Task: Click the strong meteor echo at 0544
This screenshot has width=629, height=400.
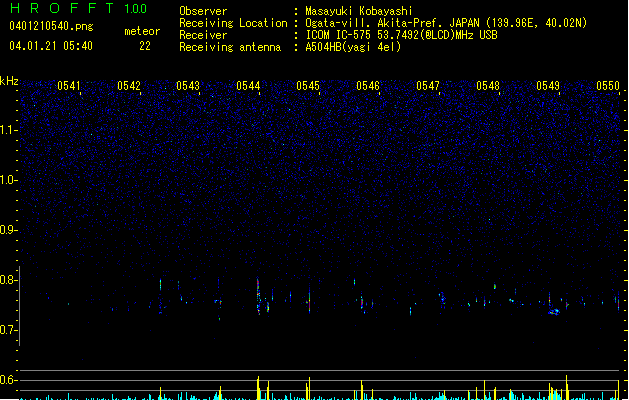Action: [x=258, y=296]
